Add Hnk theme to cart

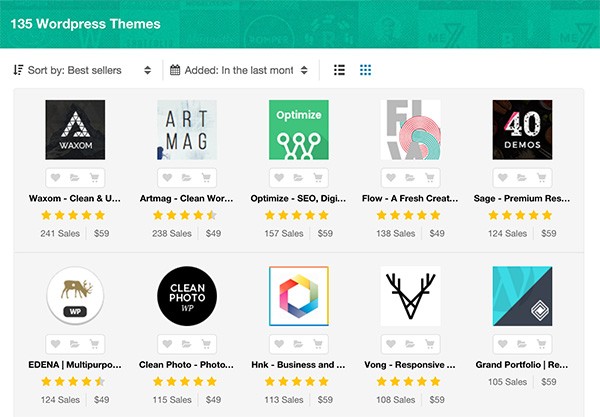point(318,344)
